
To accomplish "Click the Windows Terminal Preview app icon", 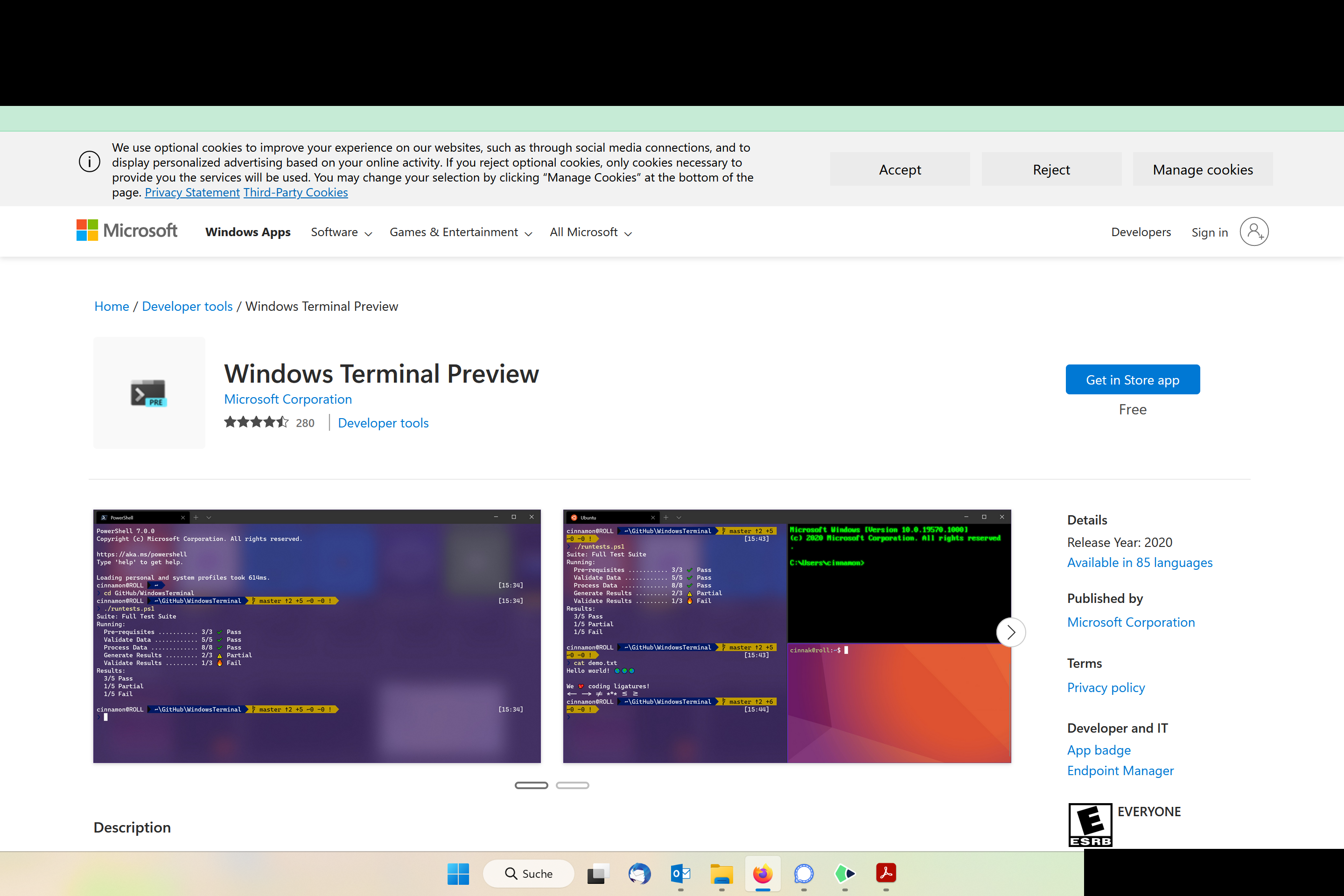I will pos(149,392).
